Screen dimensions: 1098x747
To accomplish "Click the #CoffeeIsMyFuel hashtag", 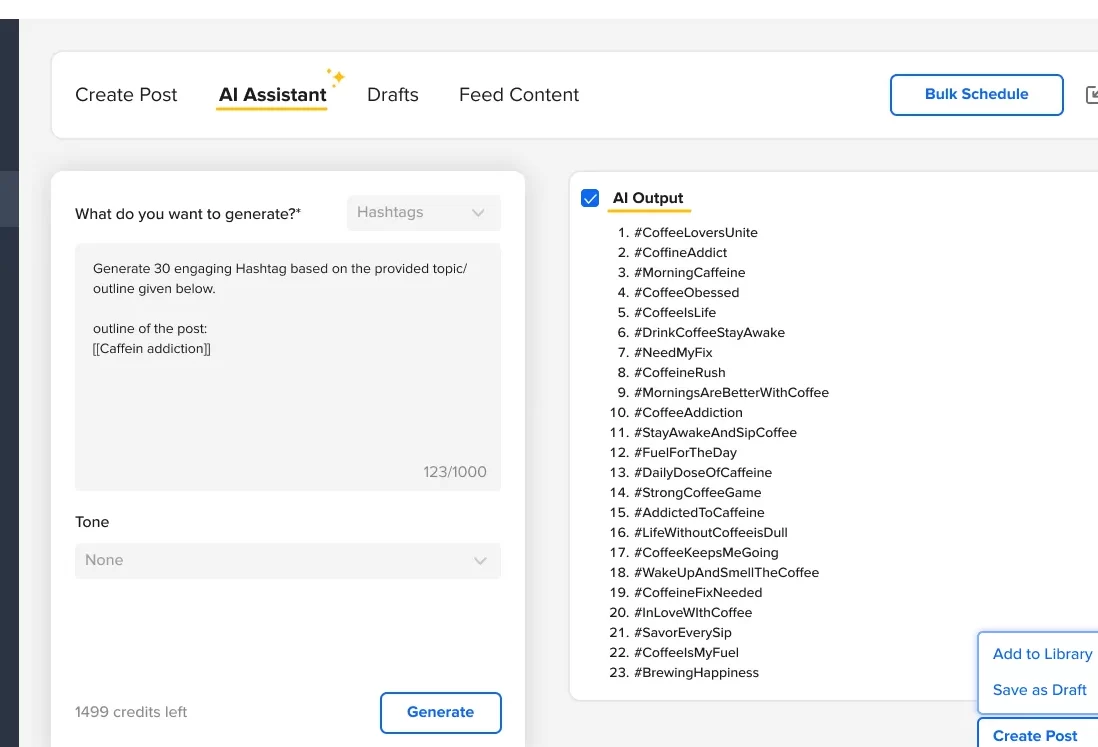I will click(686, 652).
